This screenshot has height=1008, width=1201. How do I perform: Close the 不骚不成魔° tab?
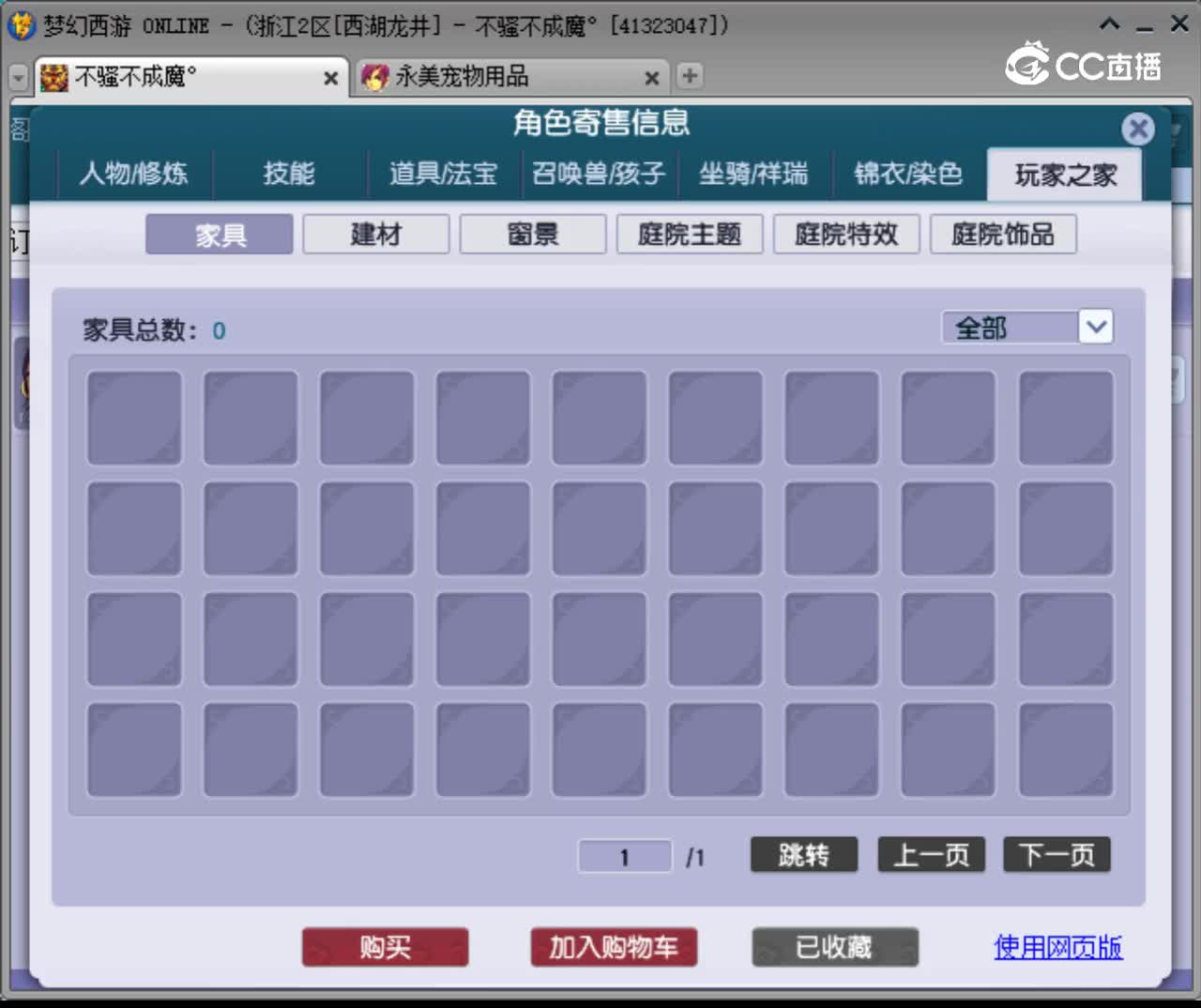tap(330, 79)
